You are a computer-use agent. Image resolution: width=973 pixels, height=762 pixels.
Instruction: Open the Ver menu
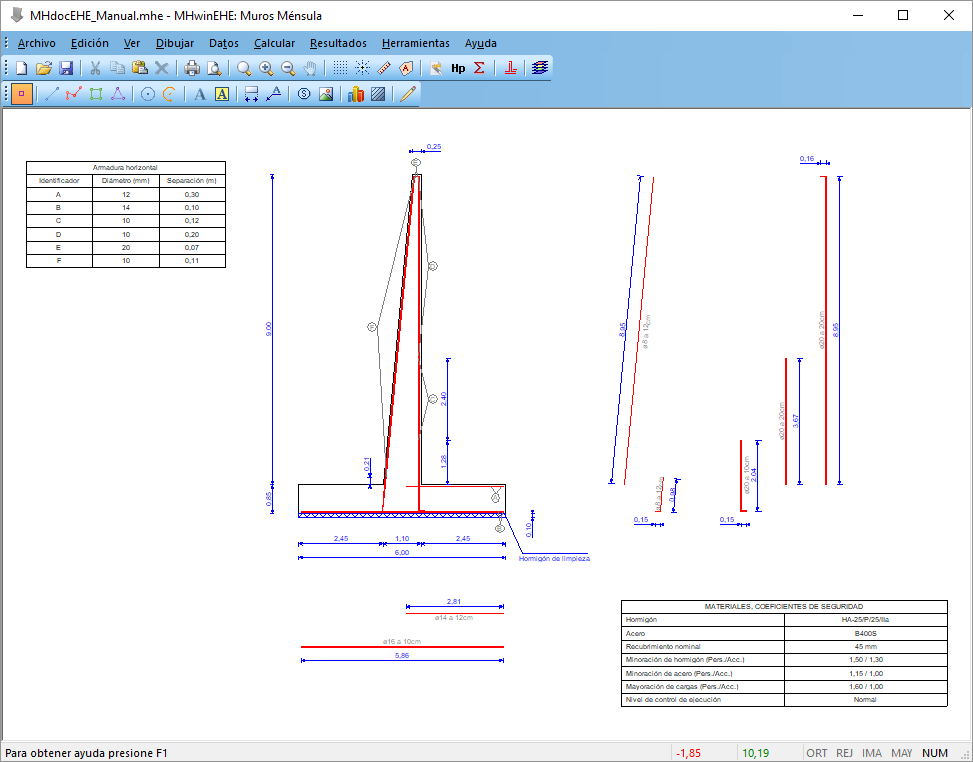pos(132,43)
